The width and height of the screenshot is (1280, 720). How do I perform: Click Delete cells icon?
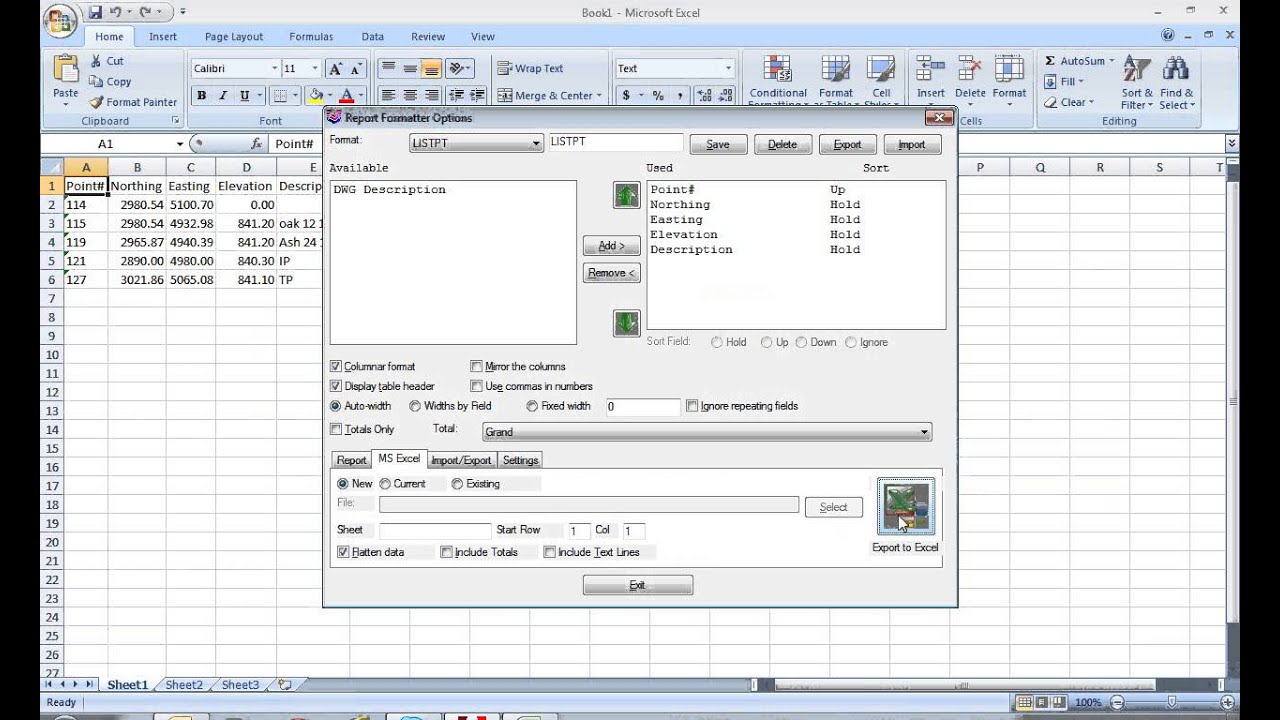tap(970, 69)
